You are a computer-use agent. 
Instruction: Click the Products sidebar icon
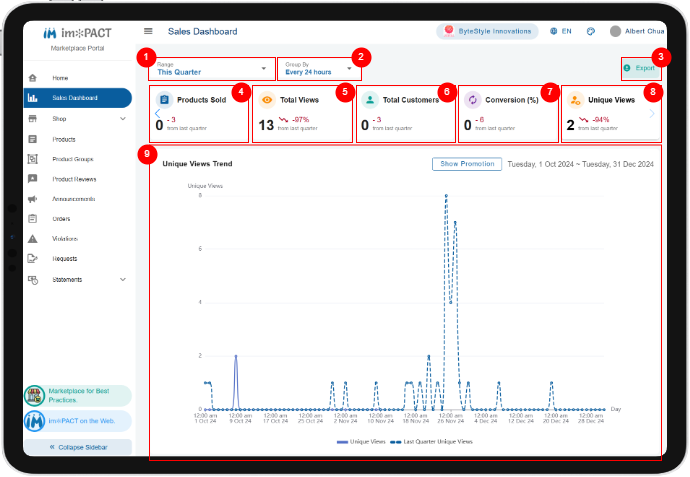(33, 139)
